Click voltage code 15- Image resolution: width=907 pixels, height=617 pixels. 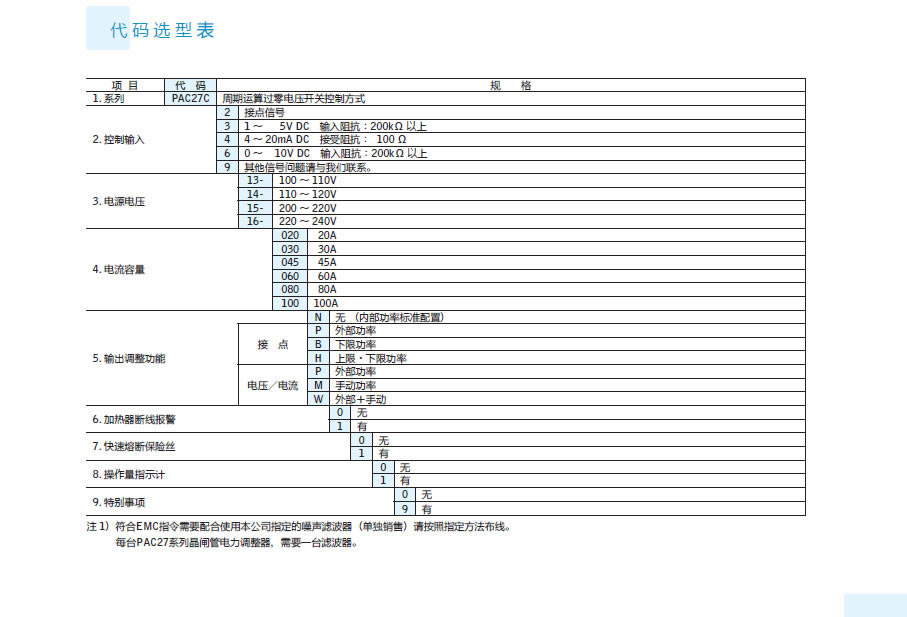(255, 208)
